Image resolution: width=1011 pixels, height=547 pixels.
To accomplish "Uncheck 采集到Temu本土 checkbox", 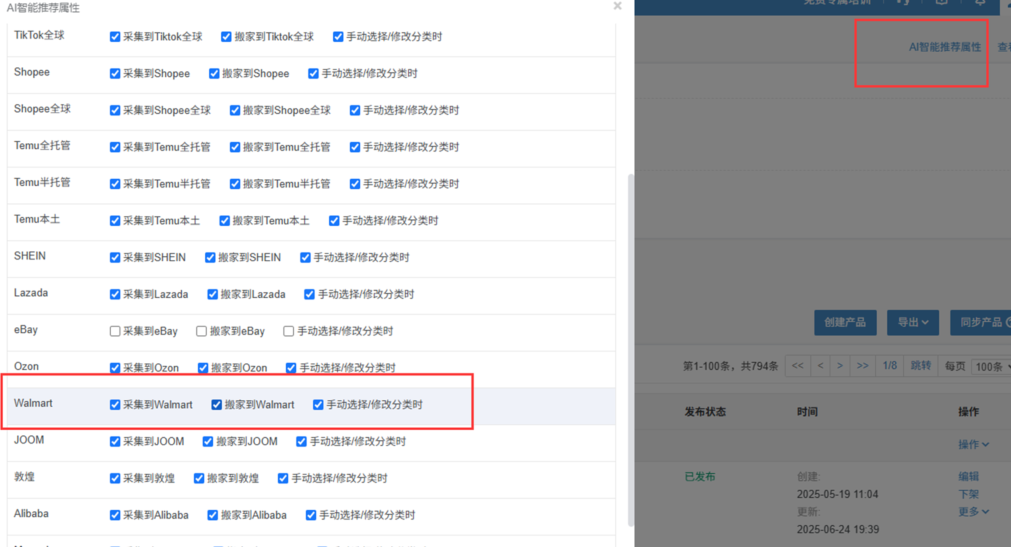I will tap(115, 221).
